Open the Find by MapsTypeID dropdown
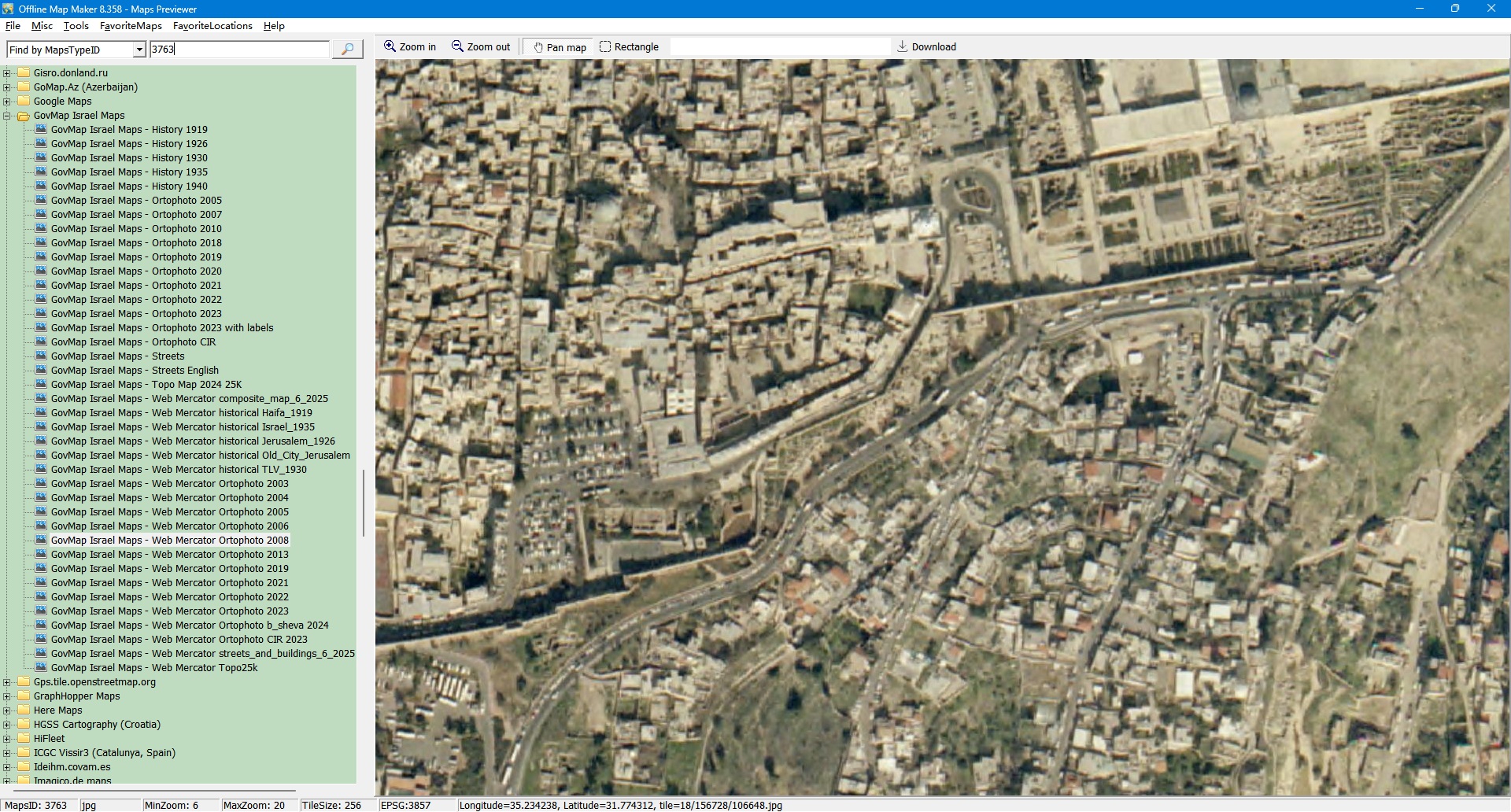Viewport: 1511px width, 812px height. [139, 50]
